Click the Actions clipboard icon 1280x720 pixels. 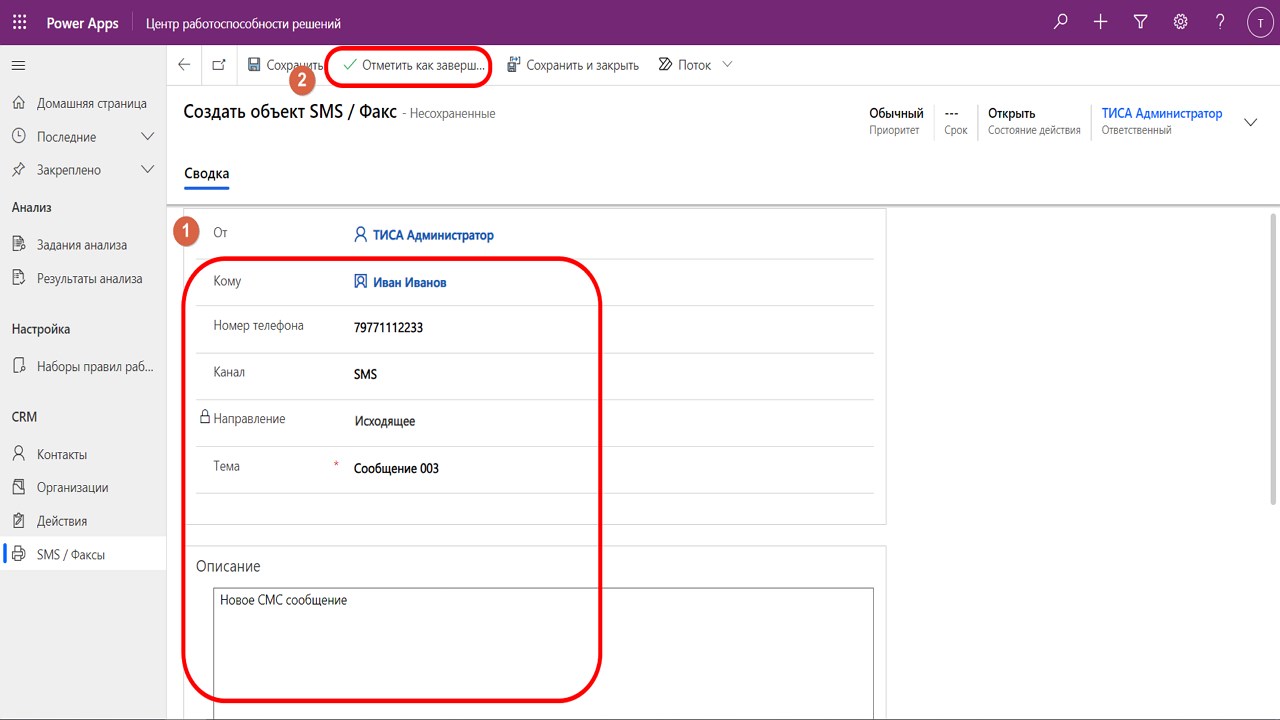[18, 521]
